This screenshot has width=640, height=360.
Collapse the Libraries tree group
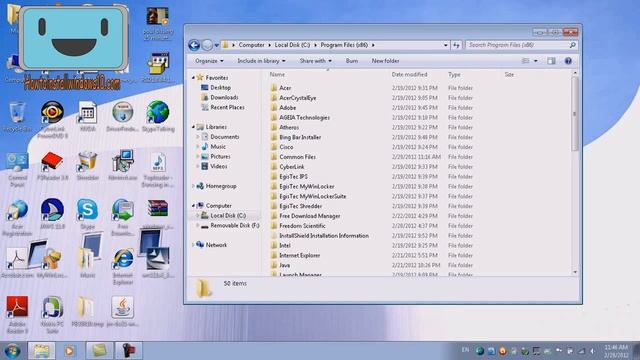193,127
